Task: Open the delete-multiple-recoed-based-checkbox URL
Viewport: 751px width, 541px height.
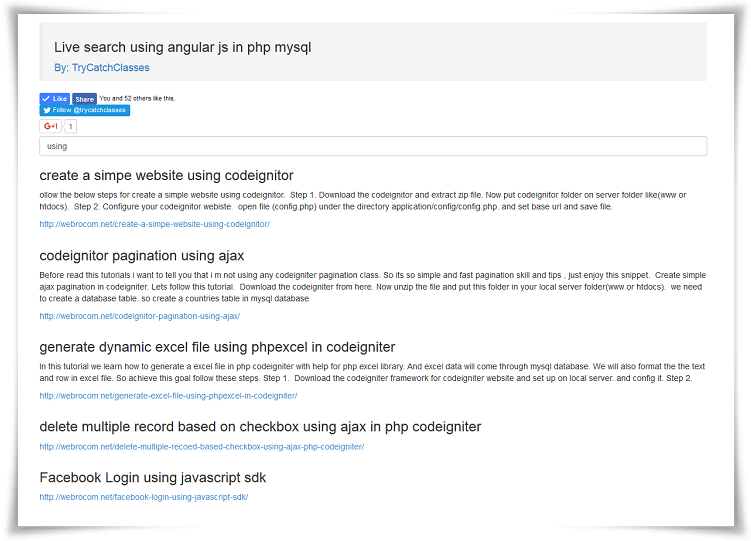Action: click(201, 447)
